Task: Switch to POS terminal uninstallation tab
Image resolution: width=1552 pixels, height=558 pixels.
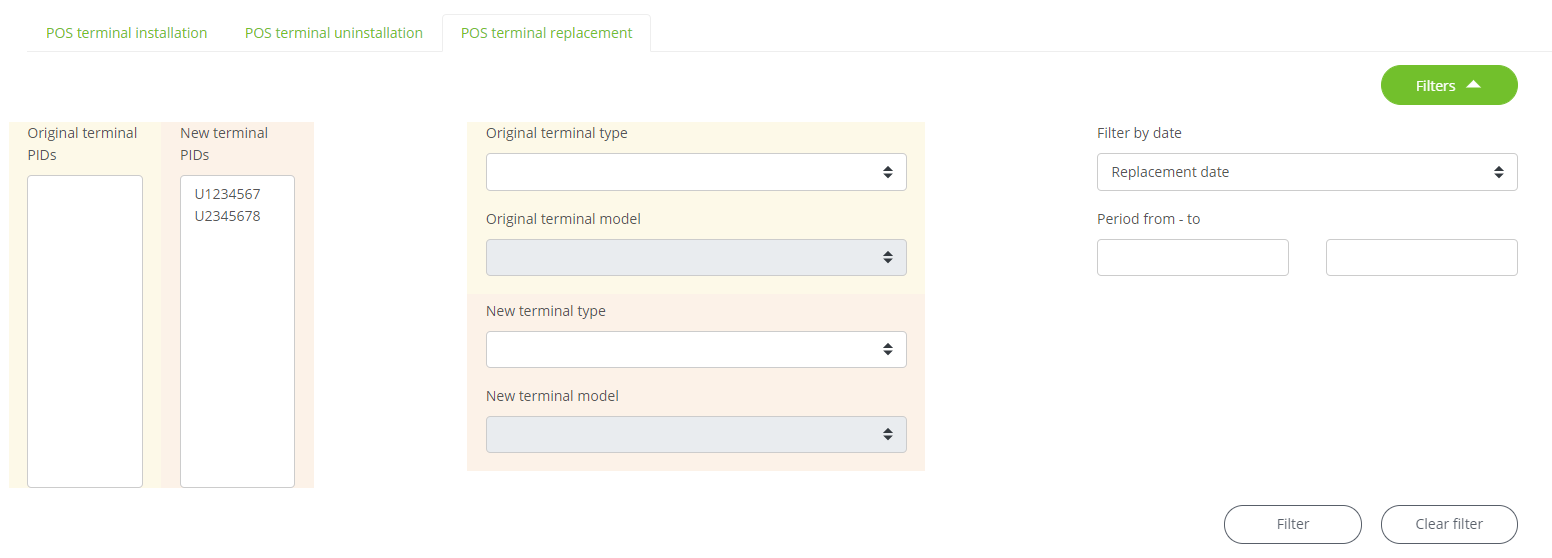Action: click(x=334, y=33)
